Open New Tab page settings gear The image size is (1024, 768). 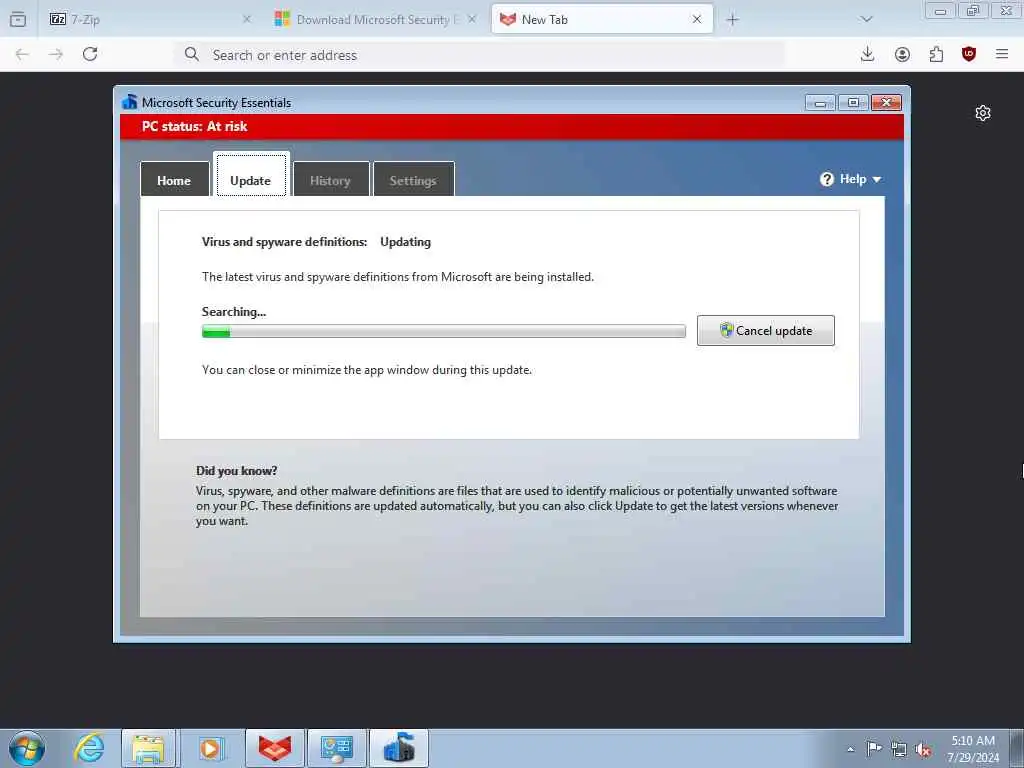pyautogui.click(x=983, y=113)
